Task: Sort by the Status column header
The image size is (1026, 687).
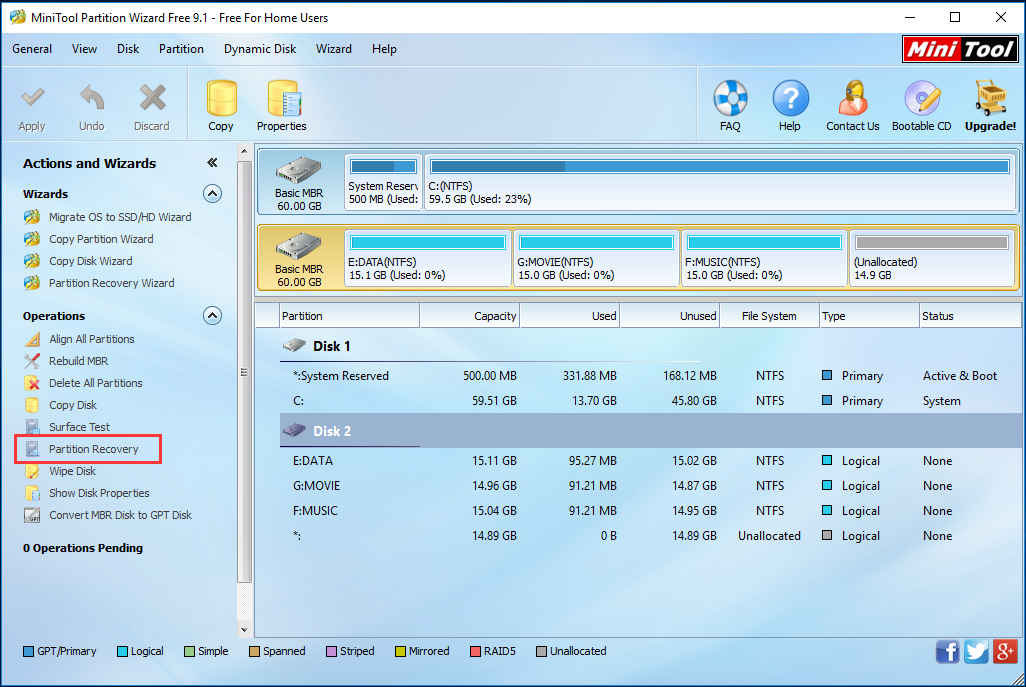Action: 971,316
